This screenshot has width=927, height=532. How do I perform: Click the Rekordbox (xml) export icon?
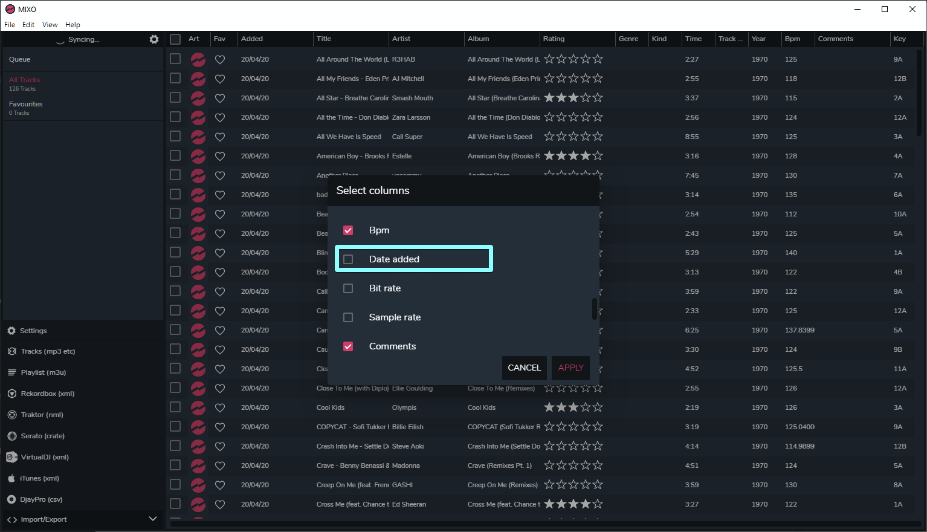point(12,394)
